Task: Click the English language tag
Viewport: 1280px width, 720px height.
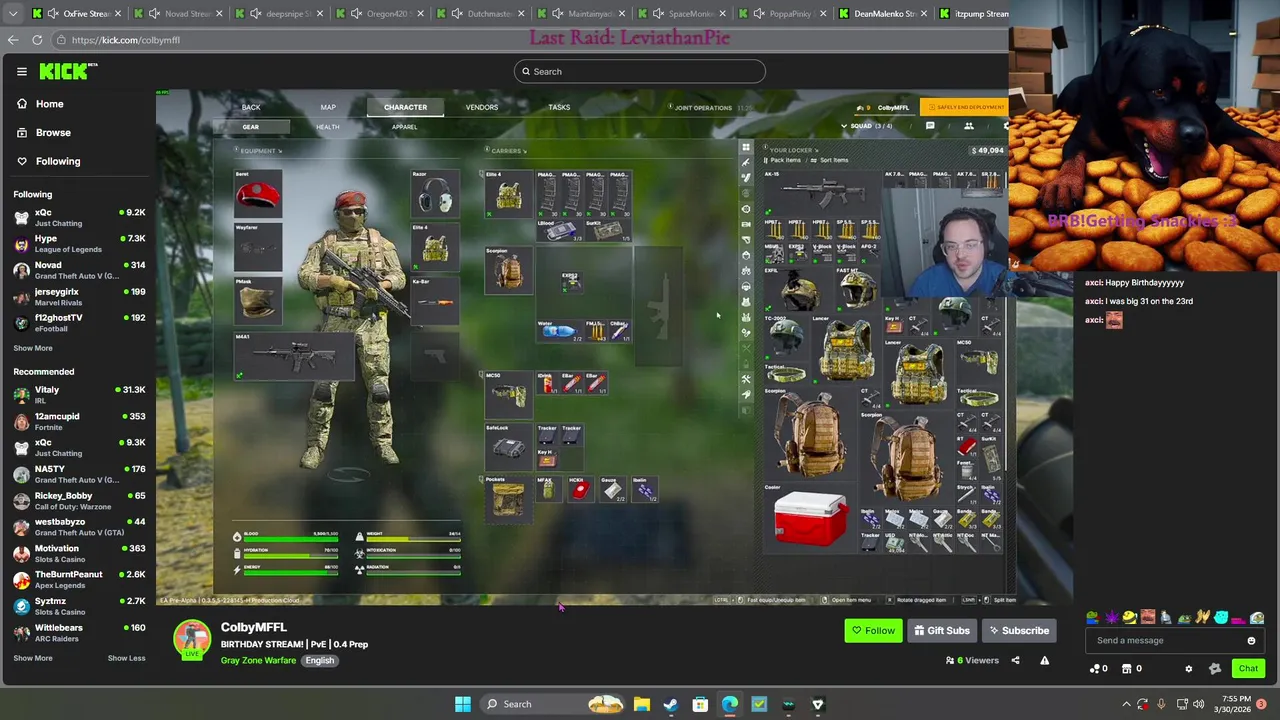Action: (x=320, y=660)
